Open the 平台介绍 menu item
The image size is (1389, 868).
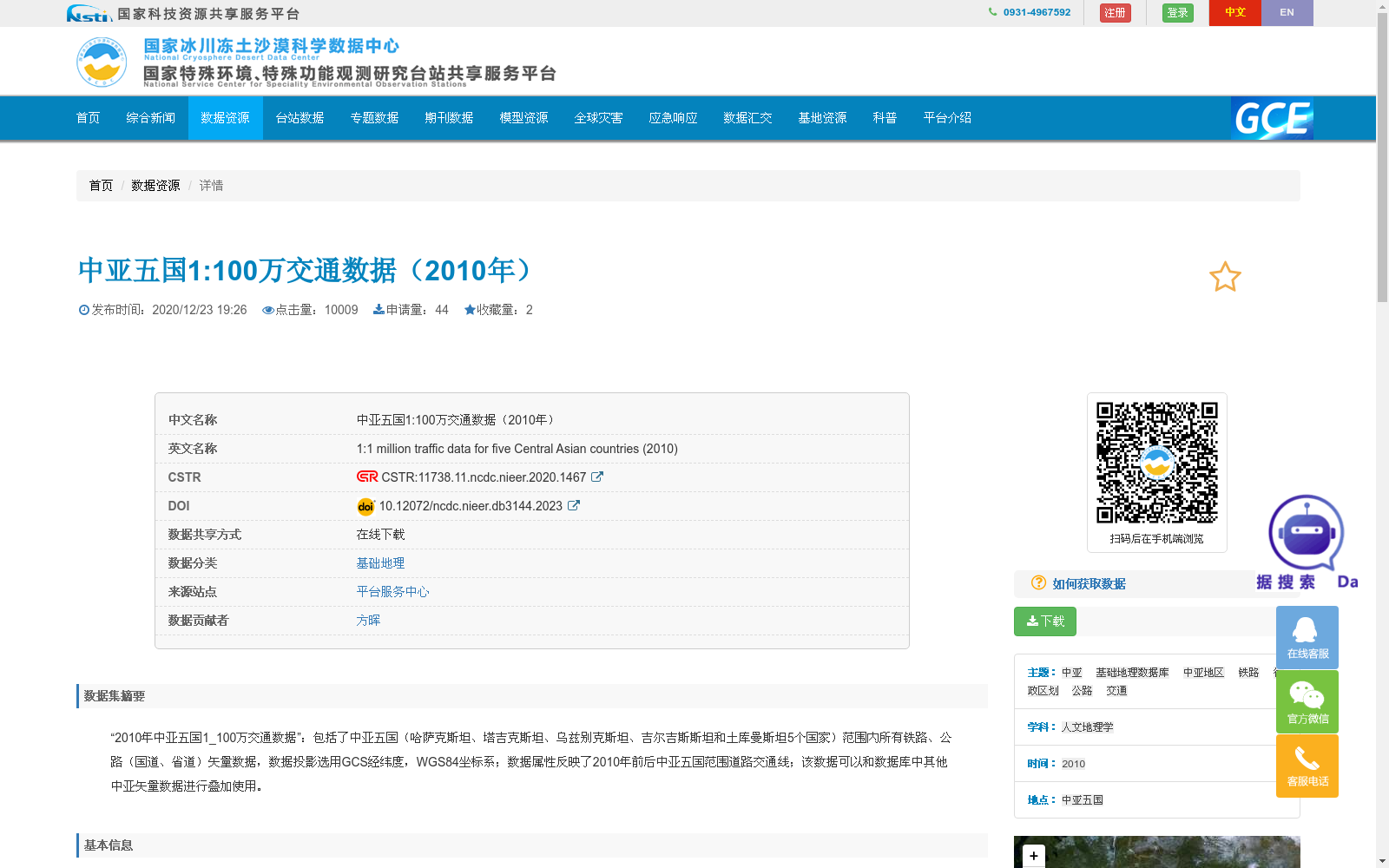click(948, 118)
